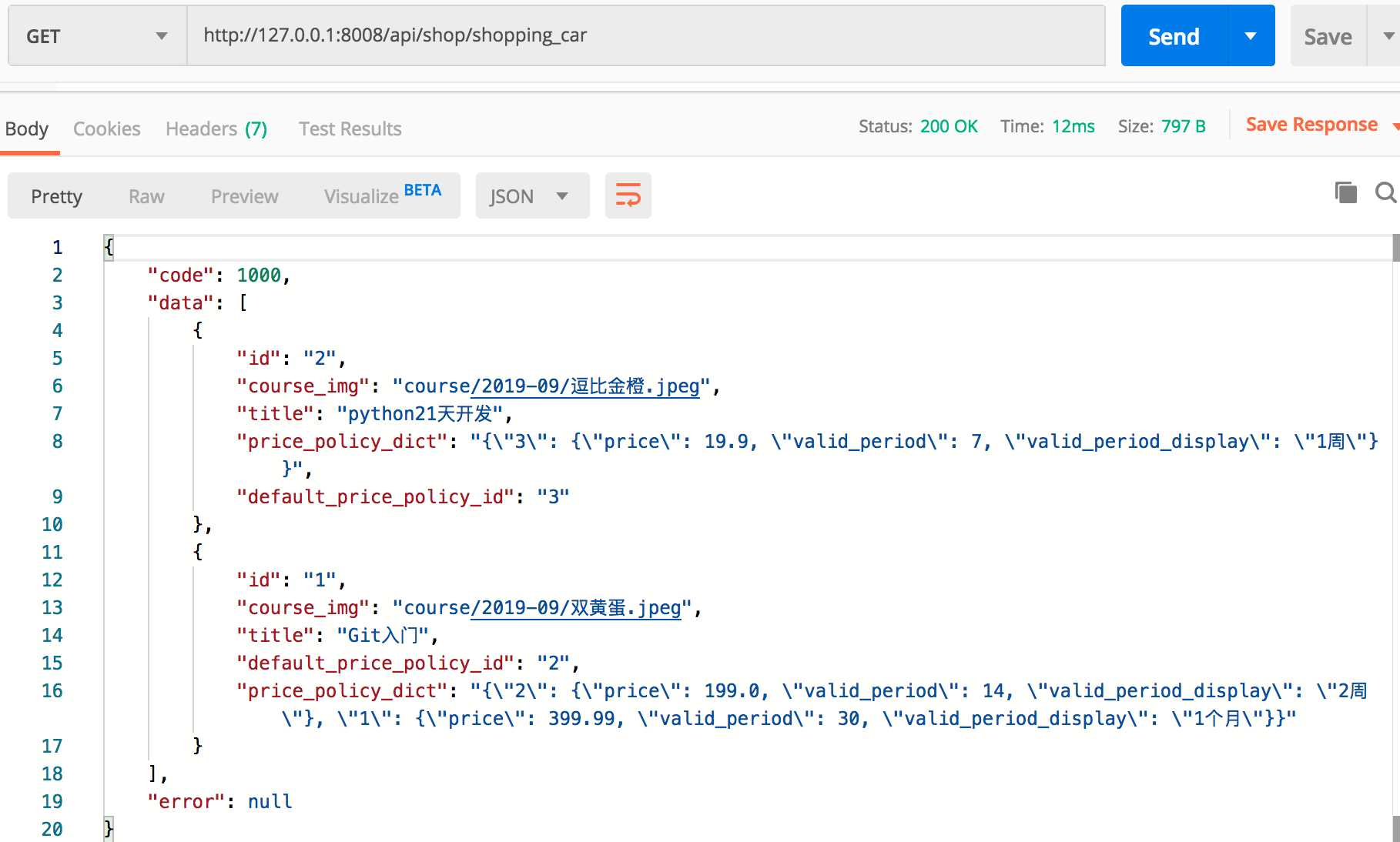Click the "code": 1000 line

click(219, 275)
